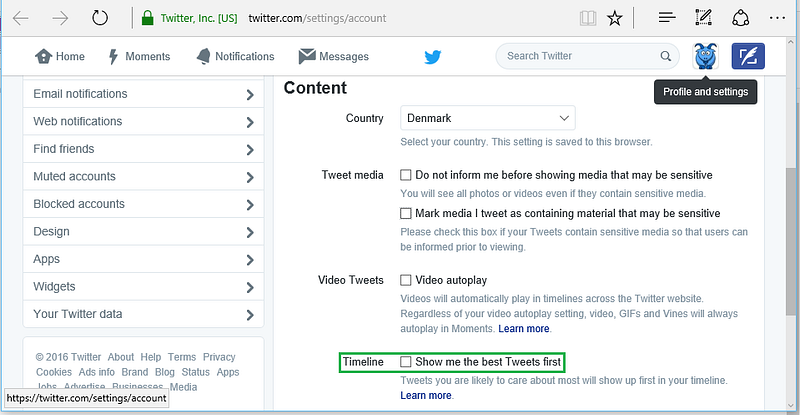Add page to favorites star
The width and height of the screenshot is (800, 415).
point(615,19)
